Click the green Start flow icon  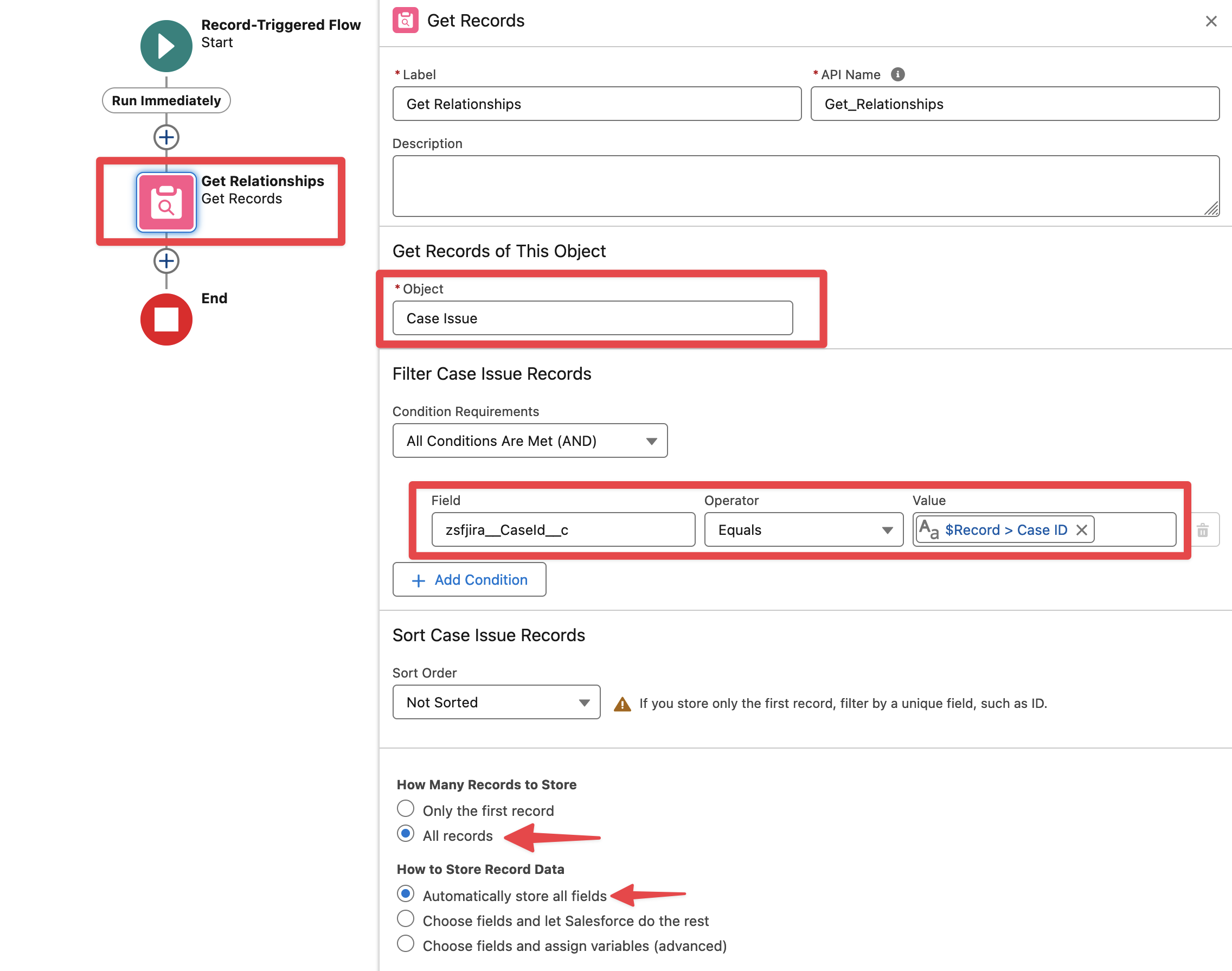pos(166,46)
